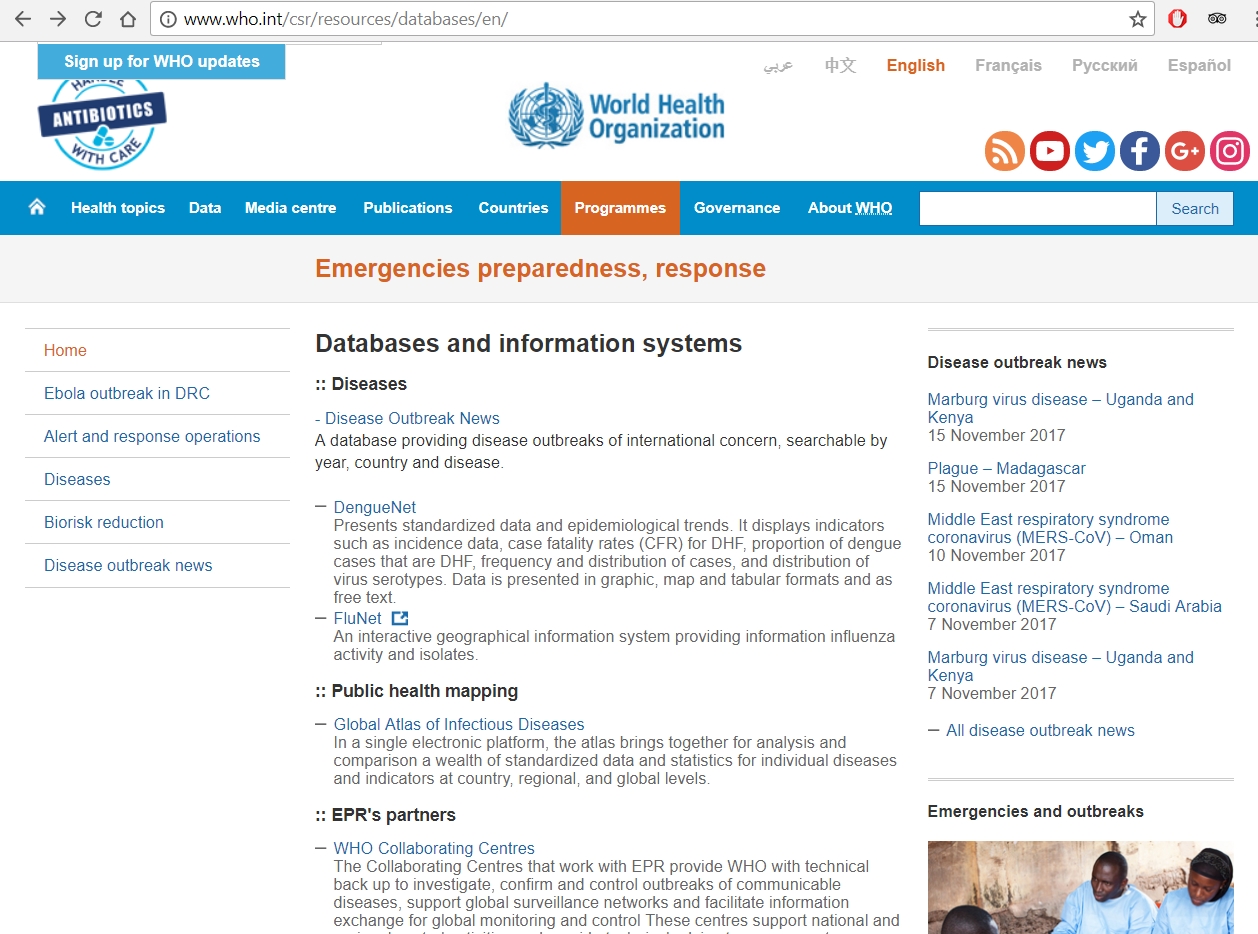
Task: Open the TripAdvisor owl extension icon
Action: 1217,19
